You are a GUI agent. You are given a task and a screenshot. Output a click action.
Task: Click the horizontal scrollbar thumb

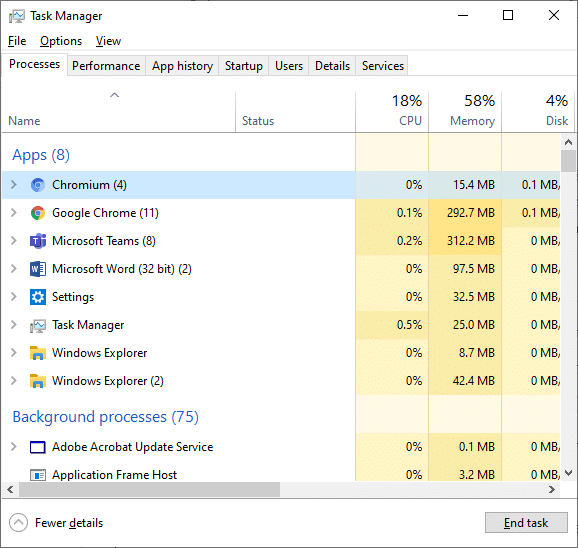click(149, 489)
